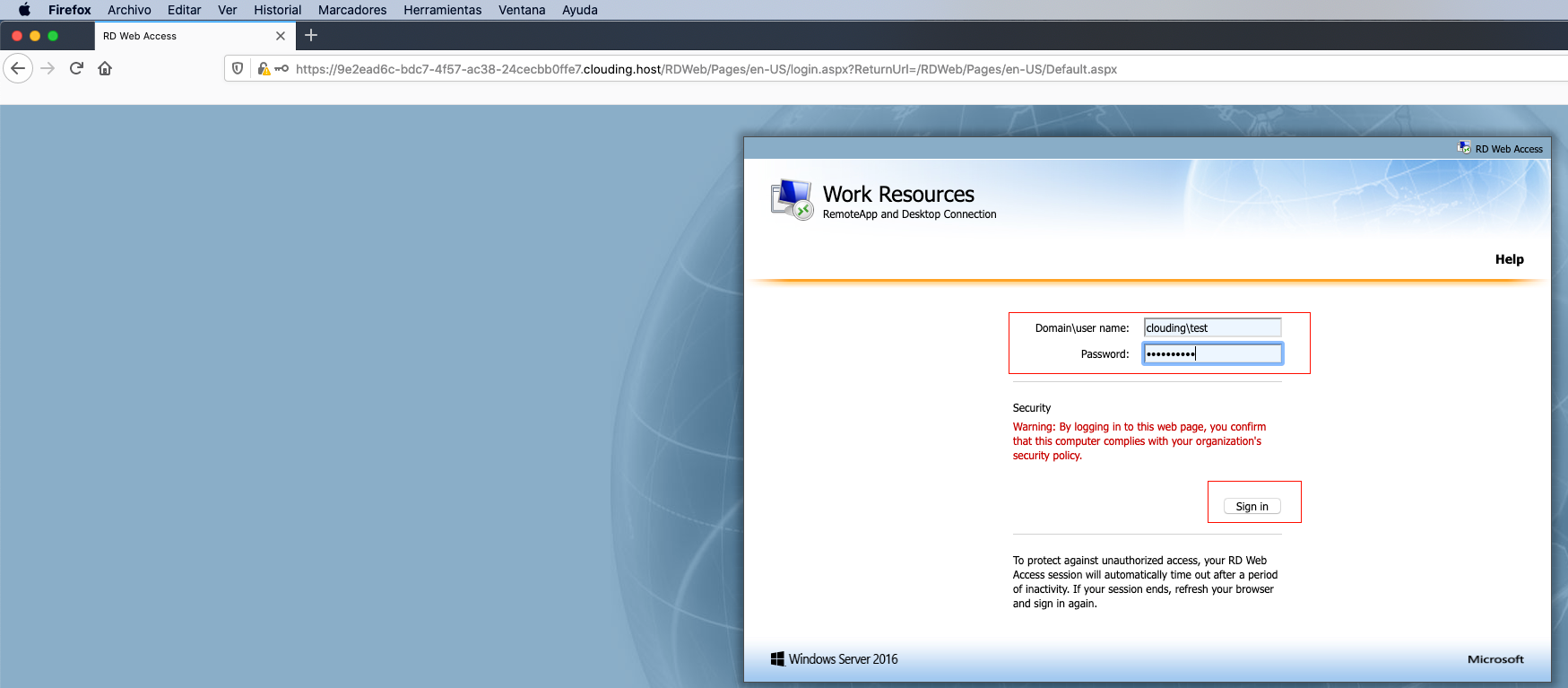This screenshot has width=1568, height=688.
Task: Open the Herramientas menu
Action: tap(442, 10)
